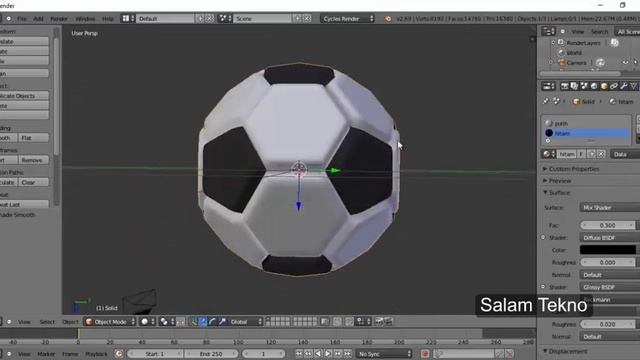This screenshot has width=640, height=360.
Task: Open the Data link dropdown
Action: (625, 154)
